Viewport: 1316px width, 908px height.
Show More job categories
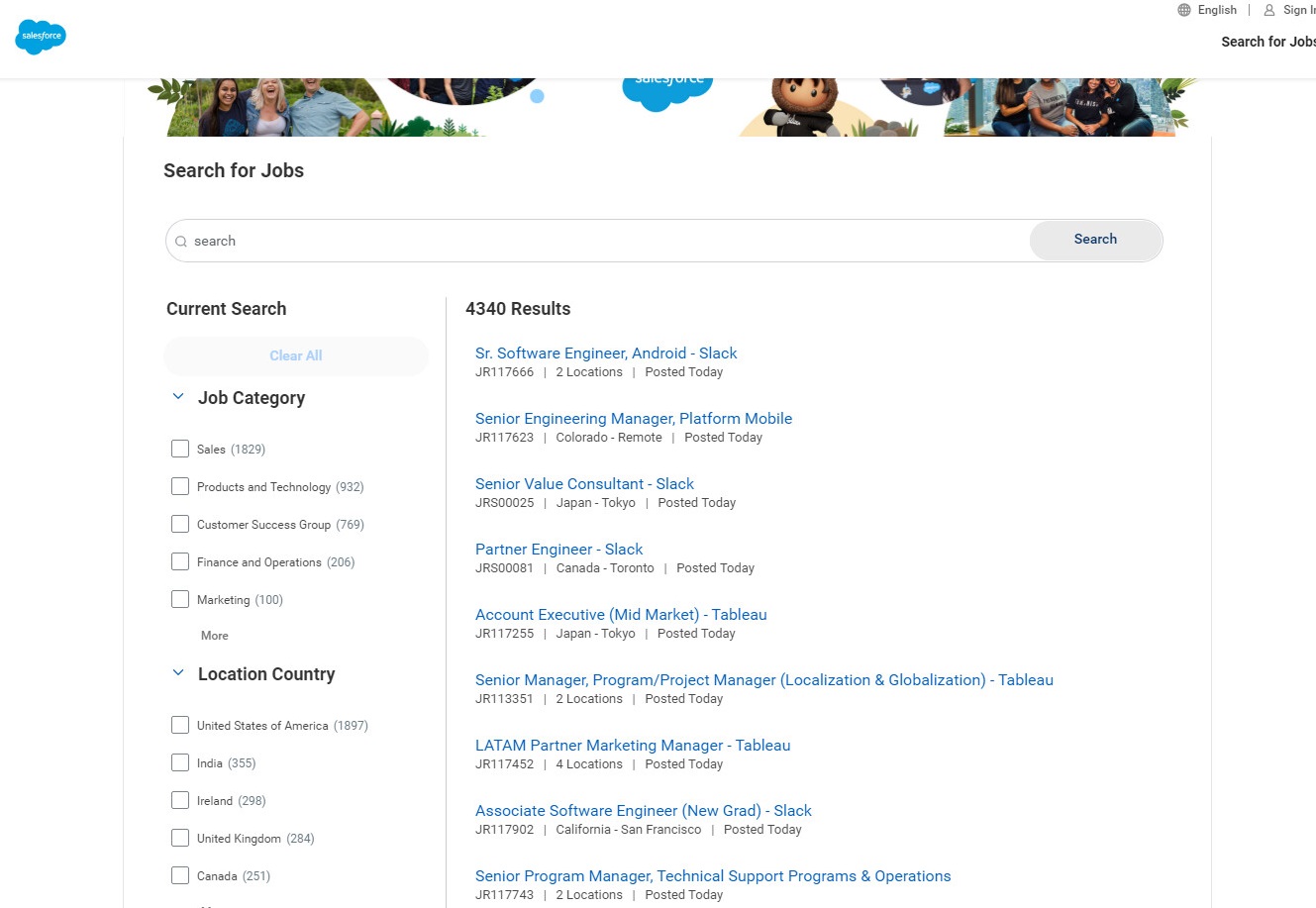[x=215, y=636]
